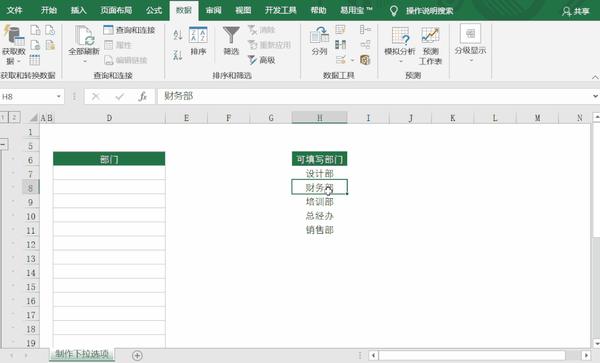Viewport: 600px width, 363px height.
Task: Switch to the 公式 Formulas tab
Action: point(154,10)
